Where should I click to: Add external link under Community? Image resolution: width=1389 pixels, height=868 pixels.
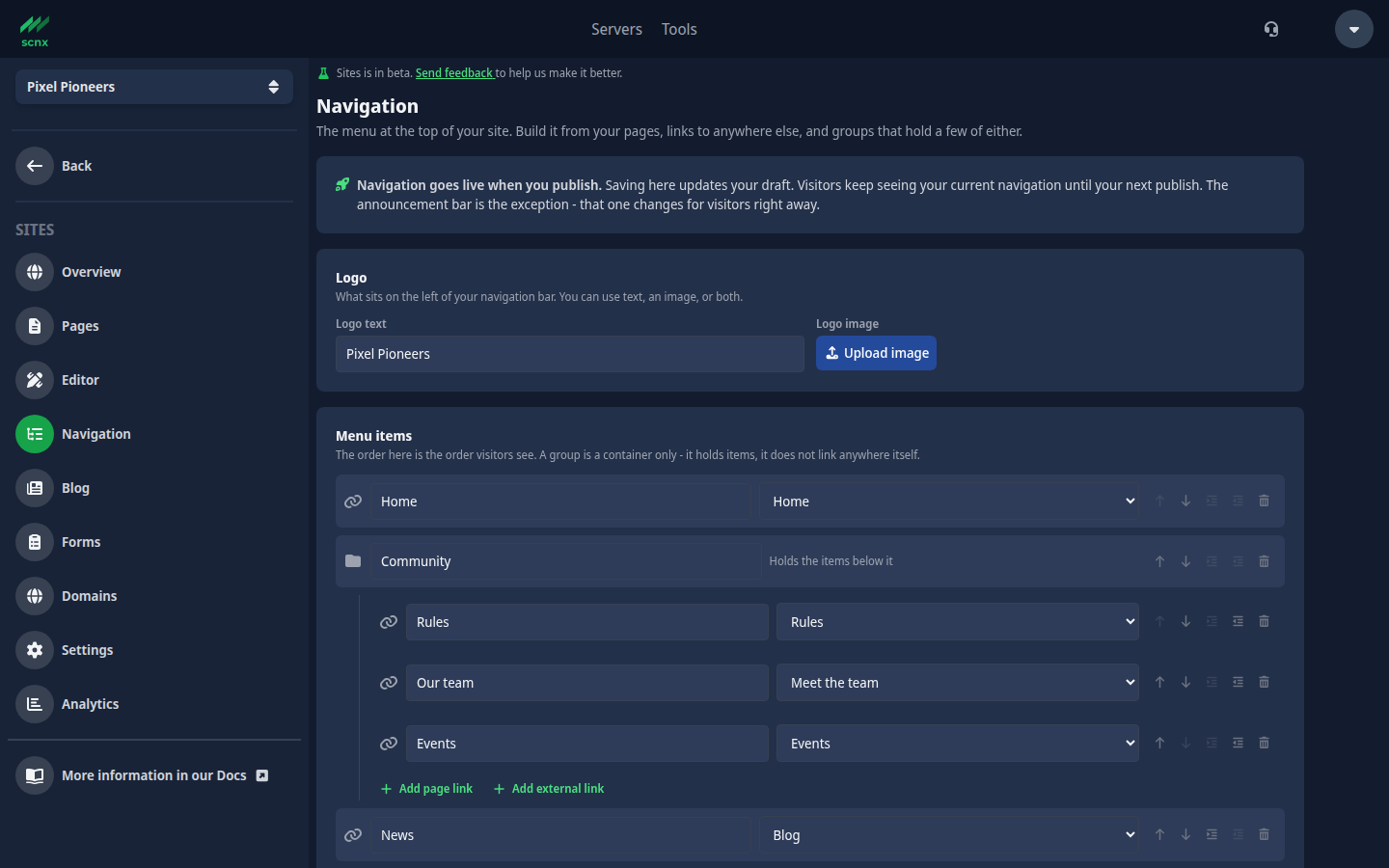coord(549,789)
